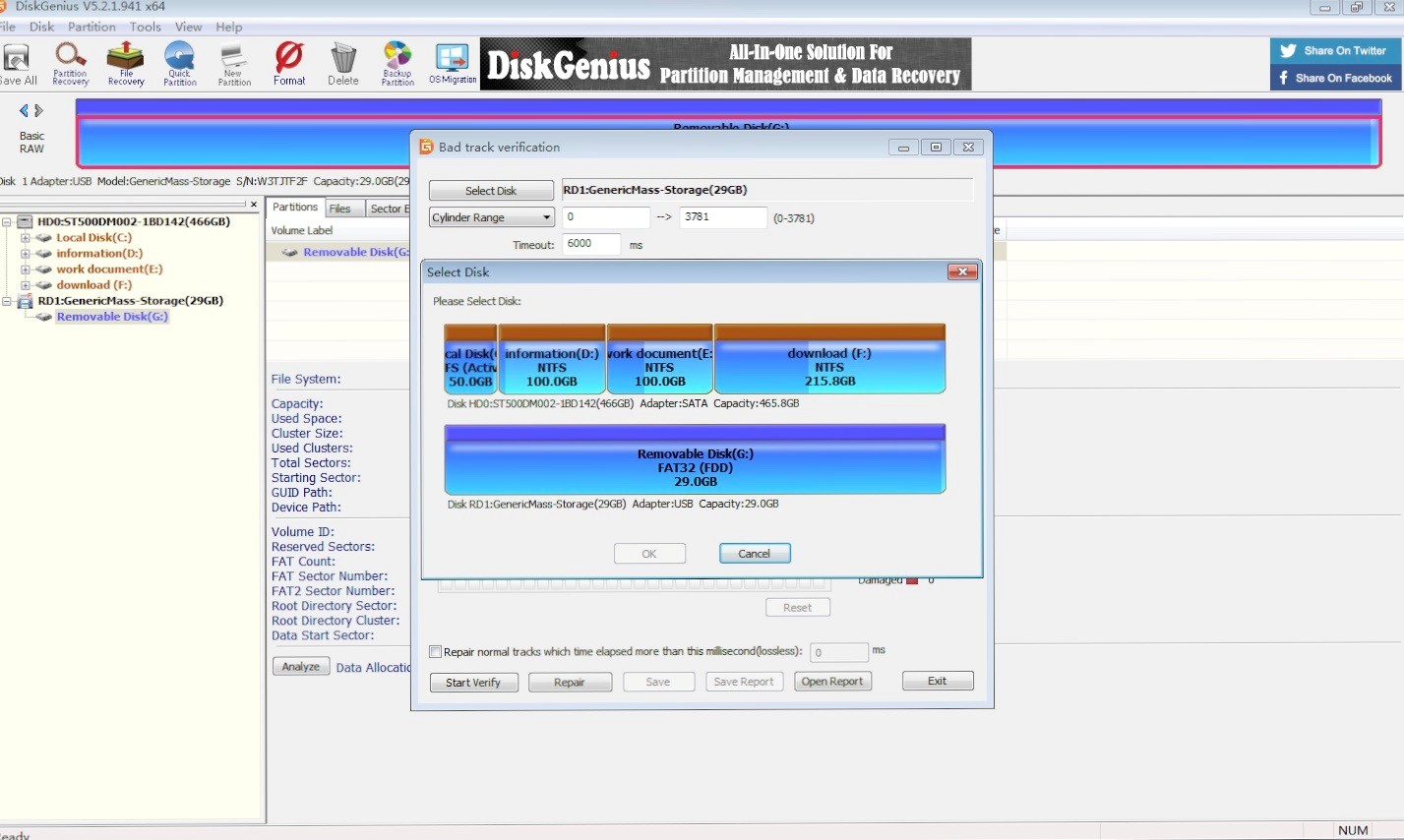Open the Partition menu
Screen dimensions: 1404x840
coord(92,27)
